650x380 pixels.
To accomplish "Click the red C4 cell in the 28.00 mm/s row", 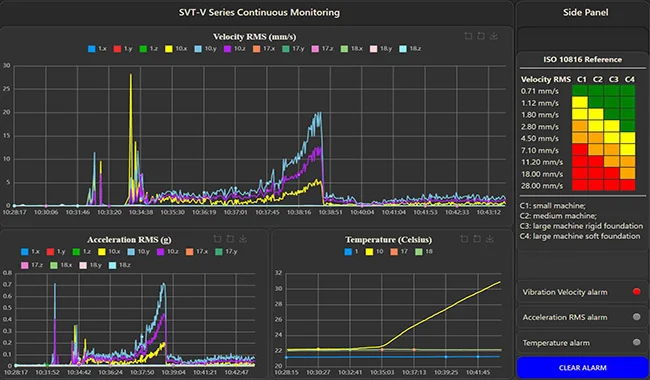I will [628, 185].
